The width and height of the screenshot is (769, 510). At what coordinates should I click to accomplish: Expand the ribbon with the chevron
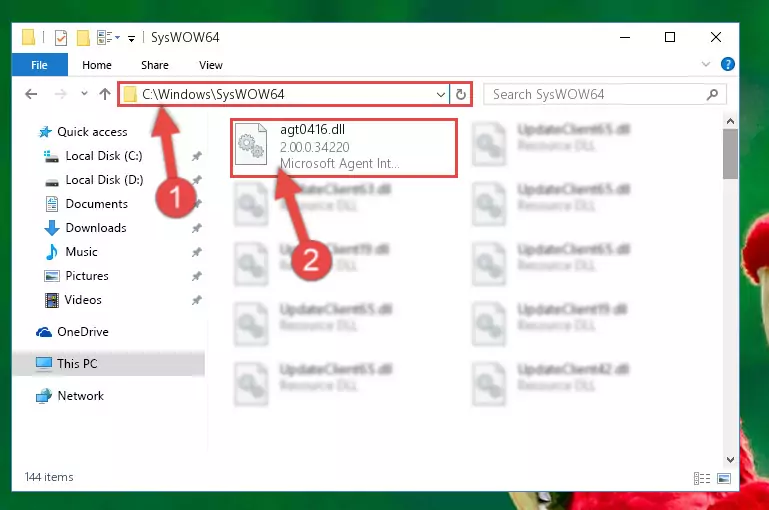tap(706, 64)
